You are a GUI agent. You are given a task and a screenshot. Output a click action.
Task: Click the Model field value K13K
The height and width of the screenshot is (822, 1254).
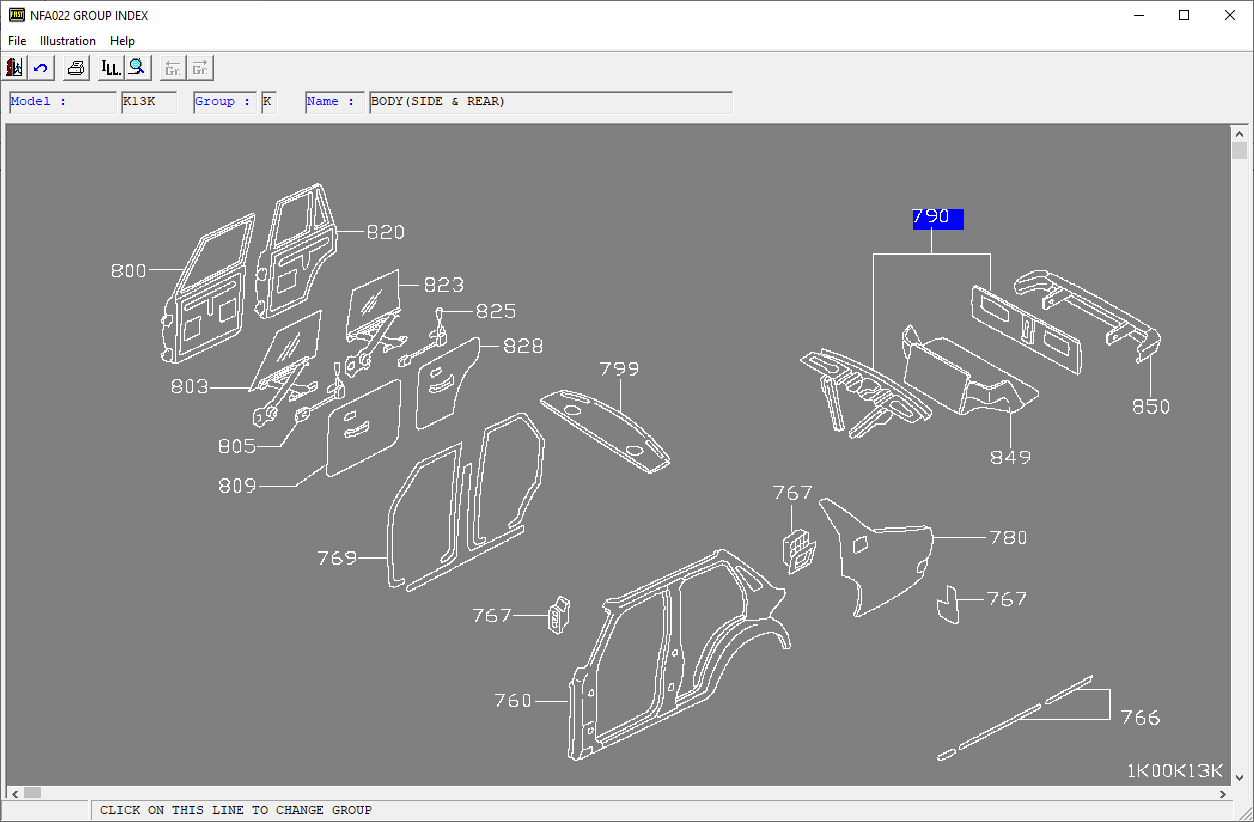(x=148, y=102)
